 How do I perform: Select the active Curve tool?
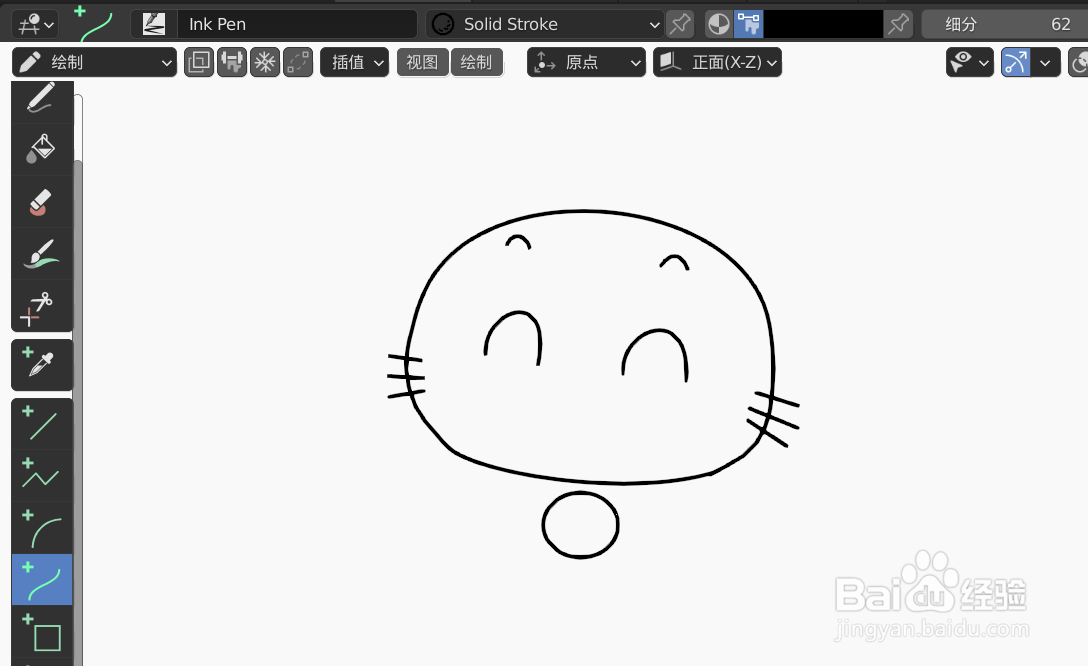click(x=42, y=580)
